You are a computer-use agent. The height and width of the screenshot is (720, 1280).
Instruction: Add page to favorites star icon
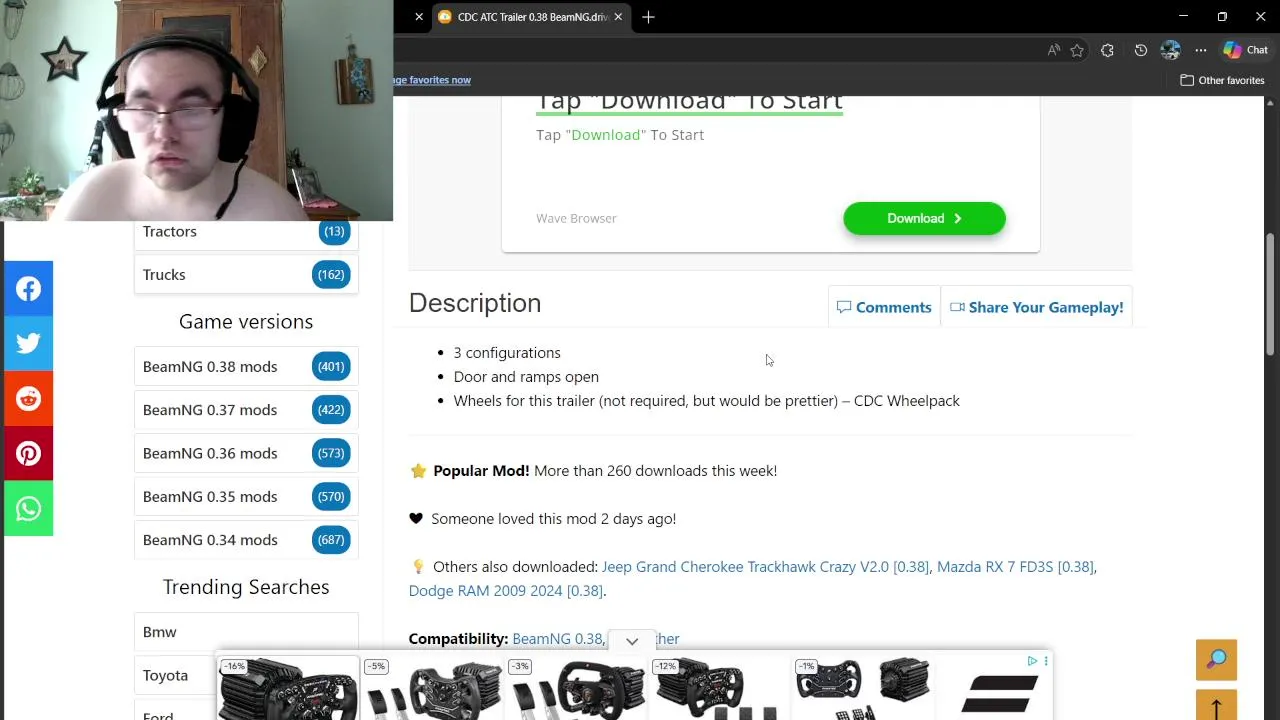coord(1077,50)
